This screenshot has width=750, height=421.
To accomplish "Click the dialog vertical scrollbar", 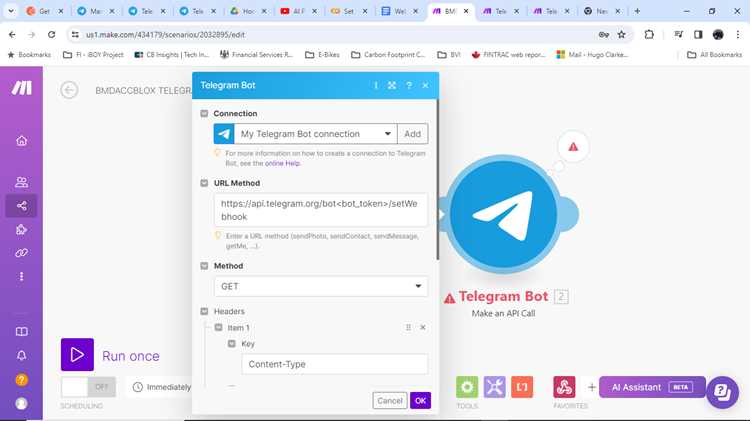I will click(437, 180).
